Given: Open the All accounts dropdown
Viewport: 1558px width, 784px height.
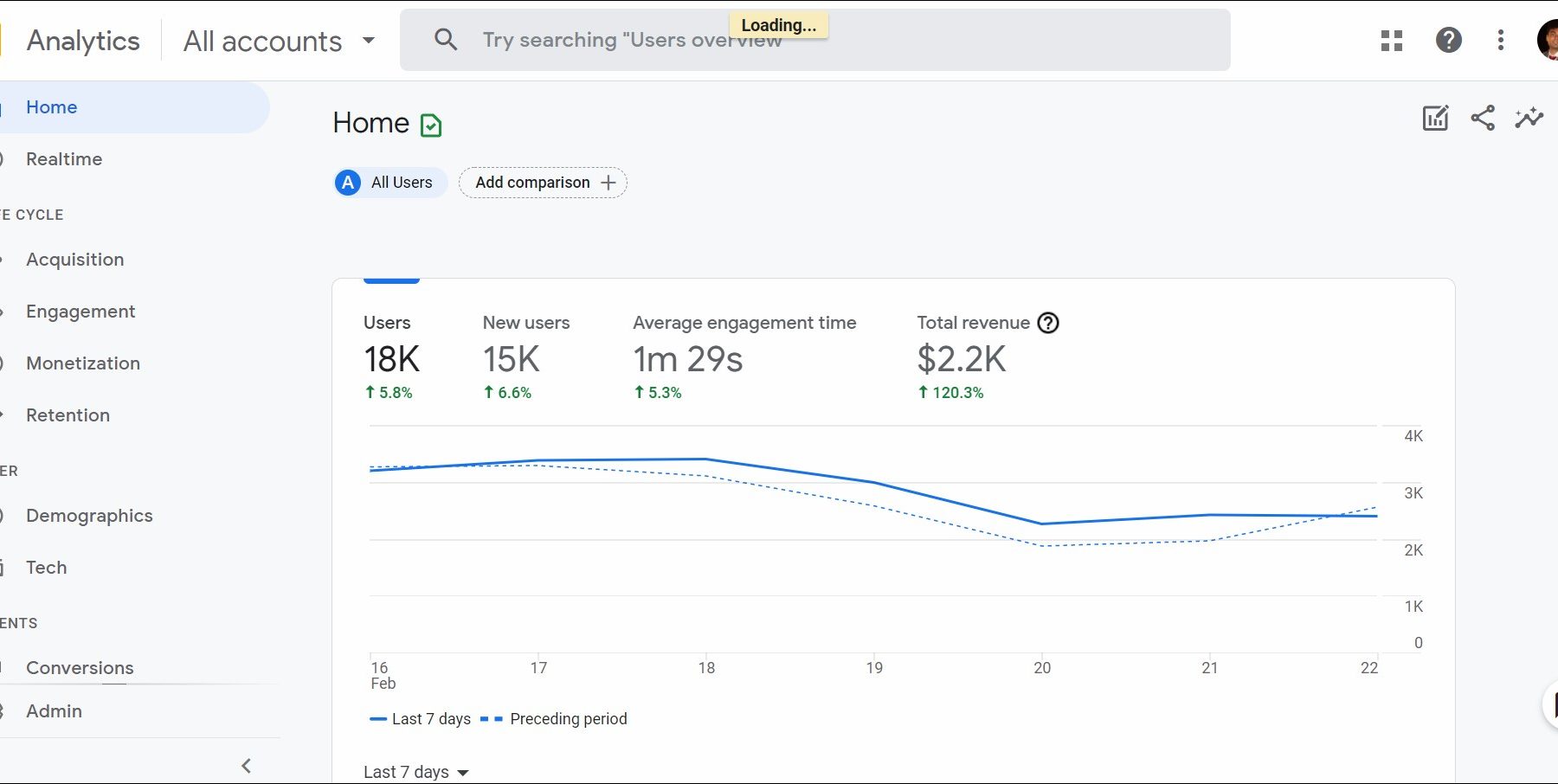Looking at the screenshot, I should pos(279,41).
